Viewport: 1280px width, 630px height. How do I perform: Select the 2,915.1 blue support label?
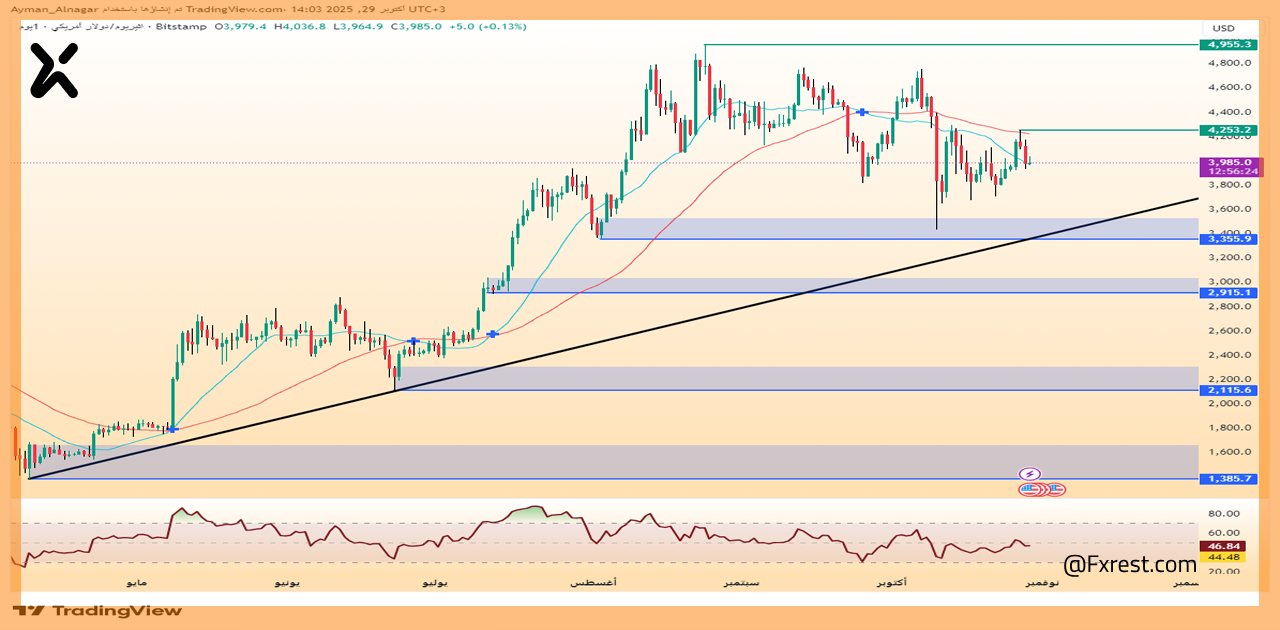(x=1228, y=292)
